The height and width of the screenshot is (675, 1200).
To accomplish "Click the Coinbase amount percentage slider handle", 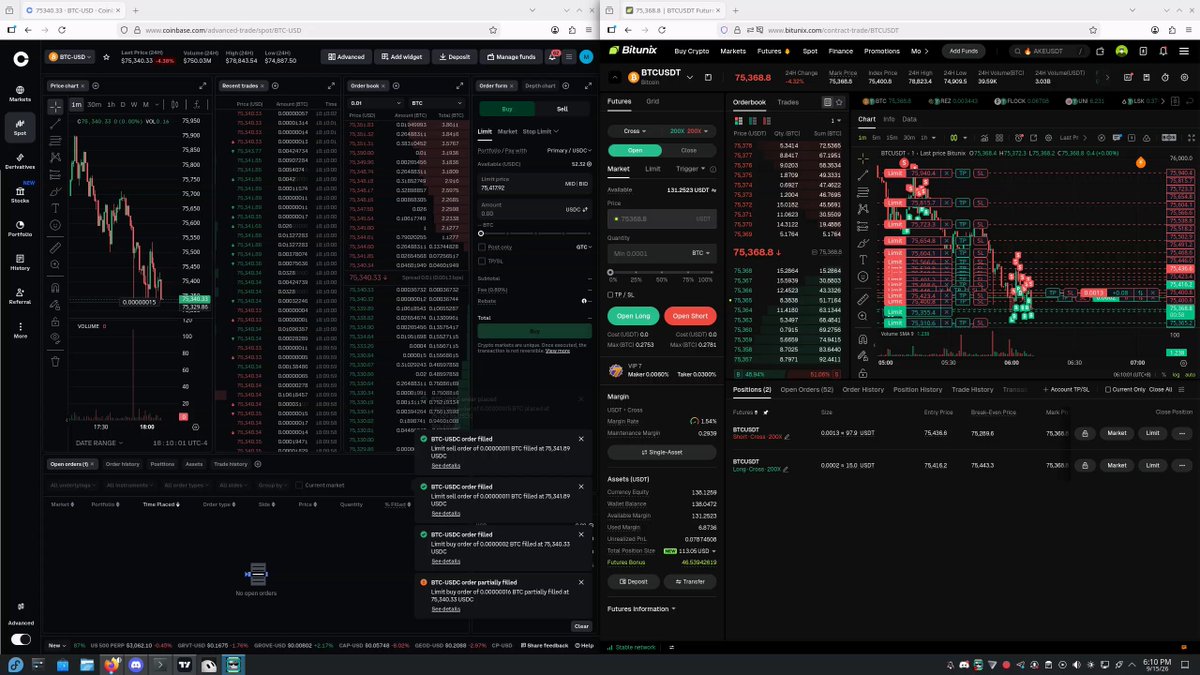I will pyautogui.click(x=481, y=233).
